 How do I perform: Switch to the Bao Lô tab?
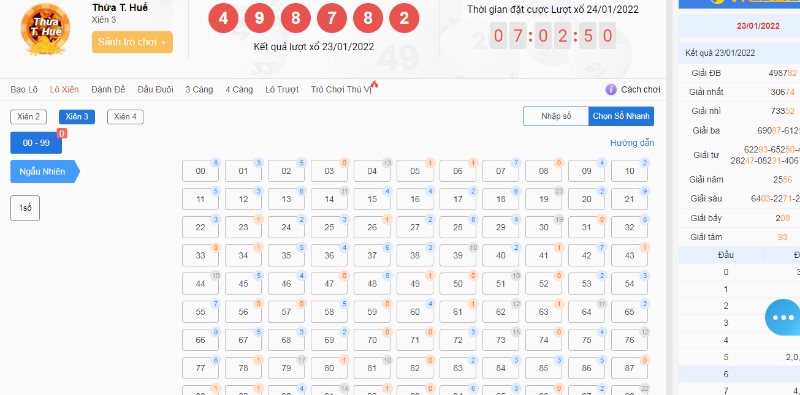coord(24,89)
